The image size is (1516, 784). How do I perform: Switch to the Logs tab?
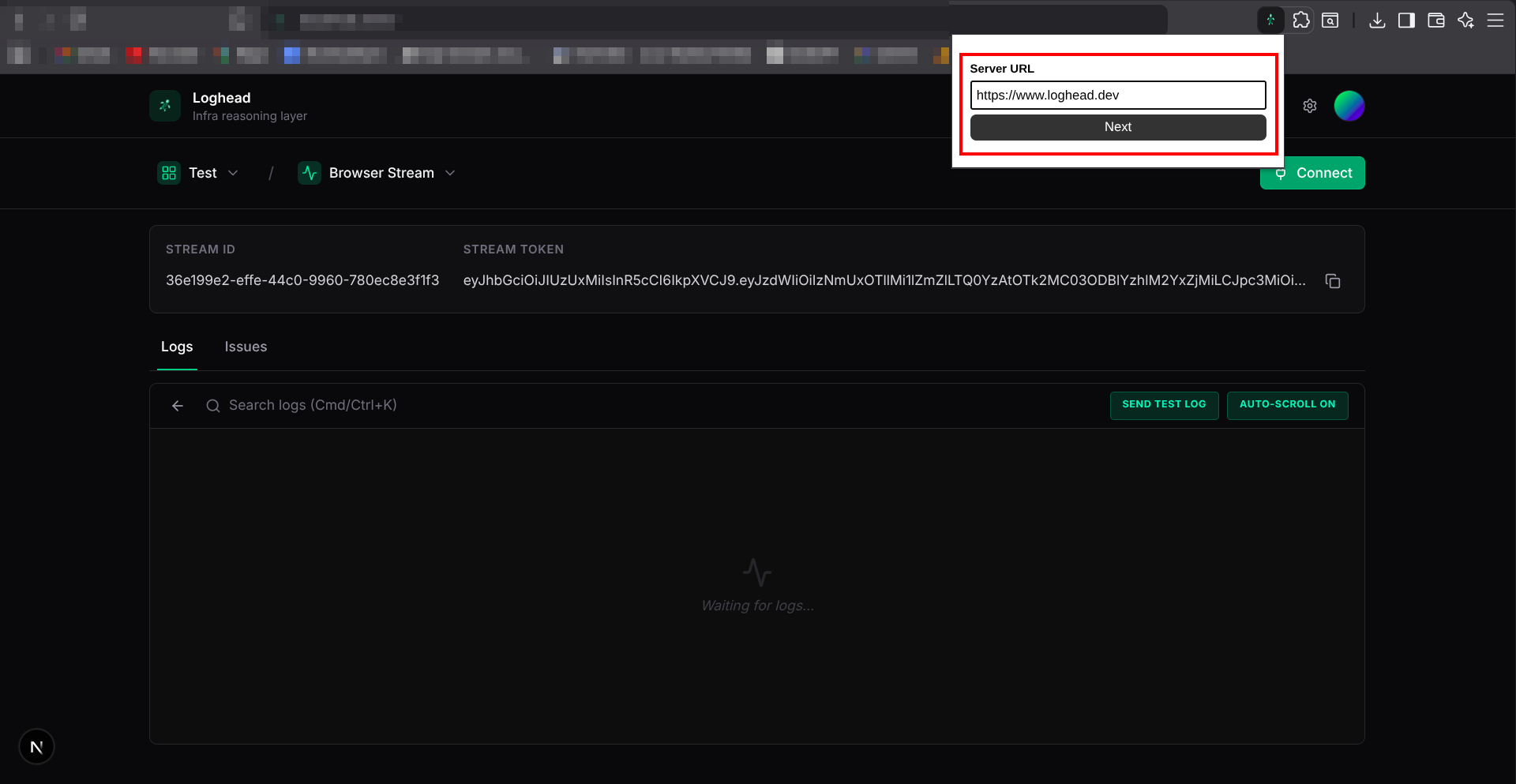click(x=177, y=347)
